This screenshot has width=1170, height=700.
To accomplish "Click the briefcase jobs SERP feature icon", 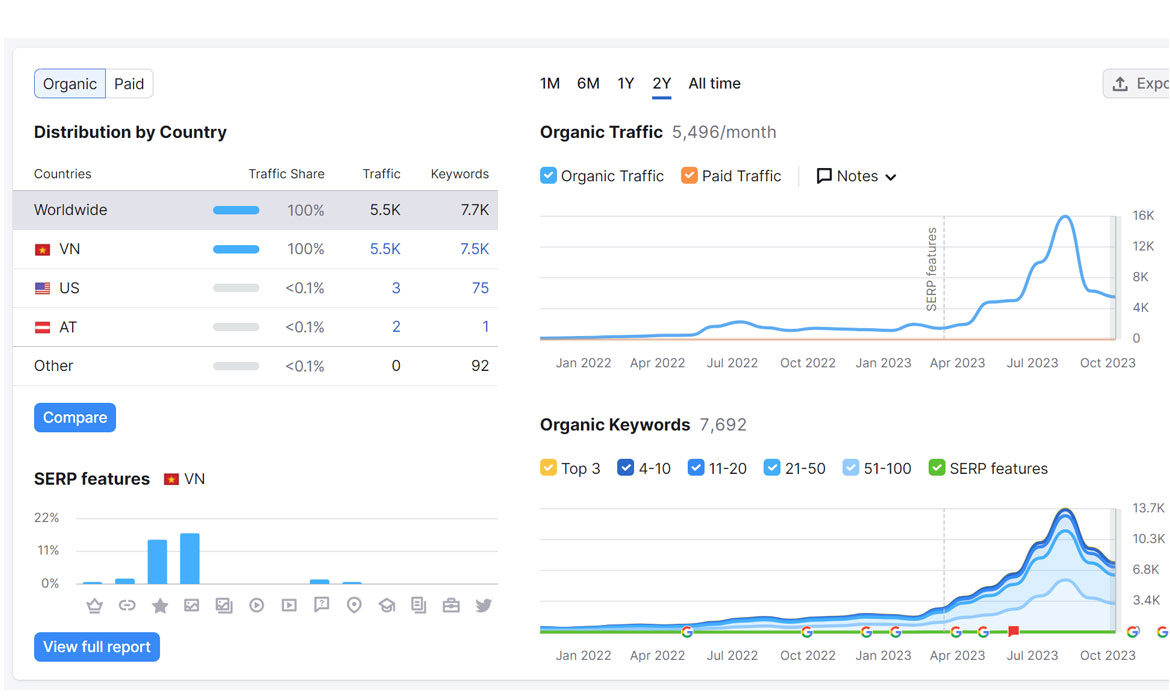I will point(451,605).
